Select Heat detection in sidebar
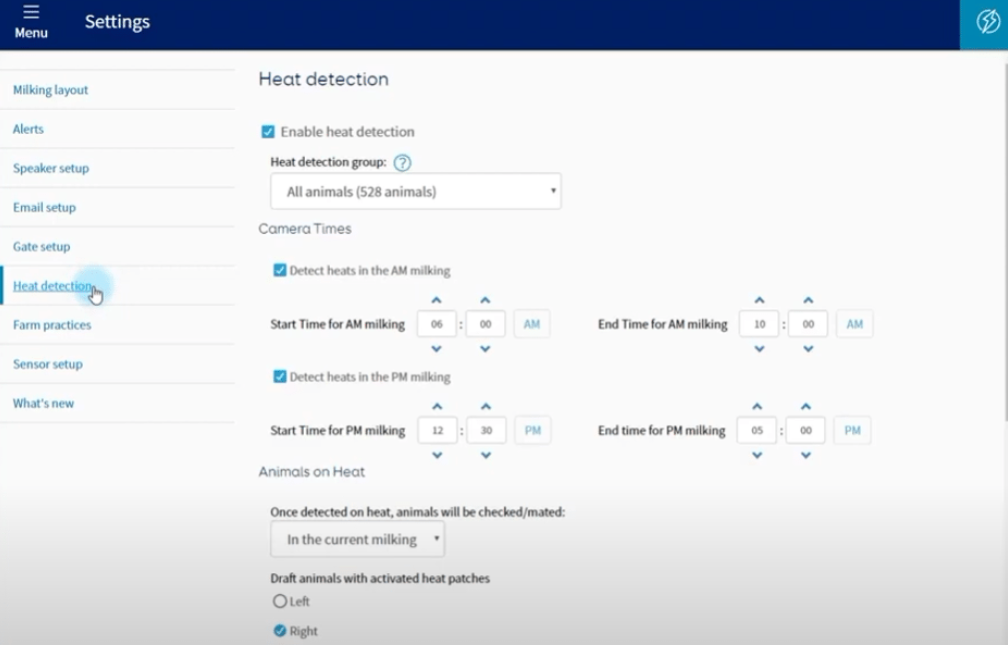 (x=53, y=286)
